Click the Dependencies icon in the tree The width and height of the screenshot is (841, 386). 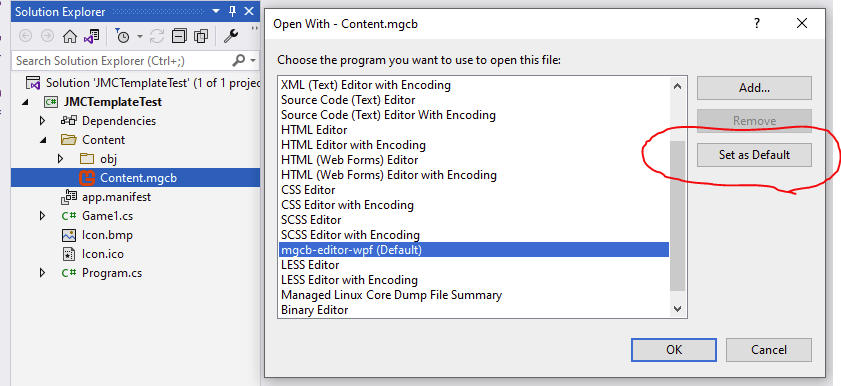69,121
